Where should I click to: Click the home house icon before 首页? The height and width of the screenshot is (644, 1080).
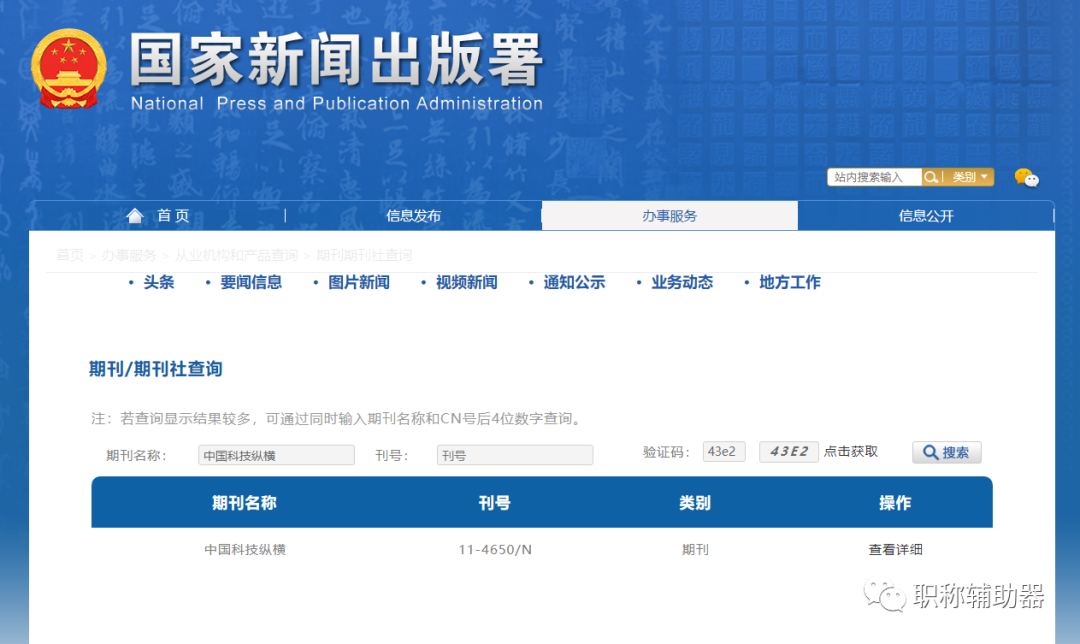135,214
